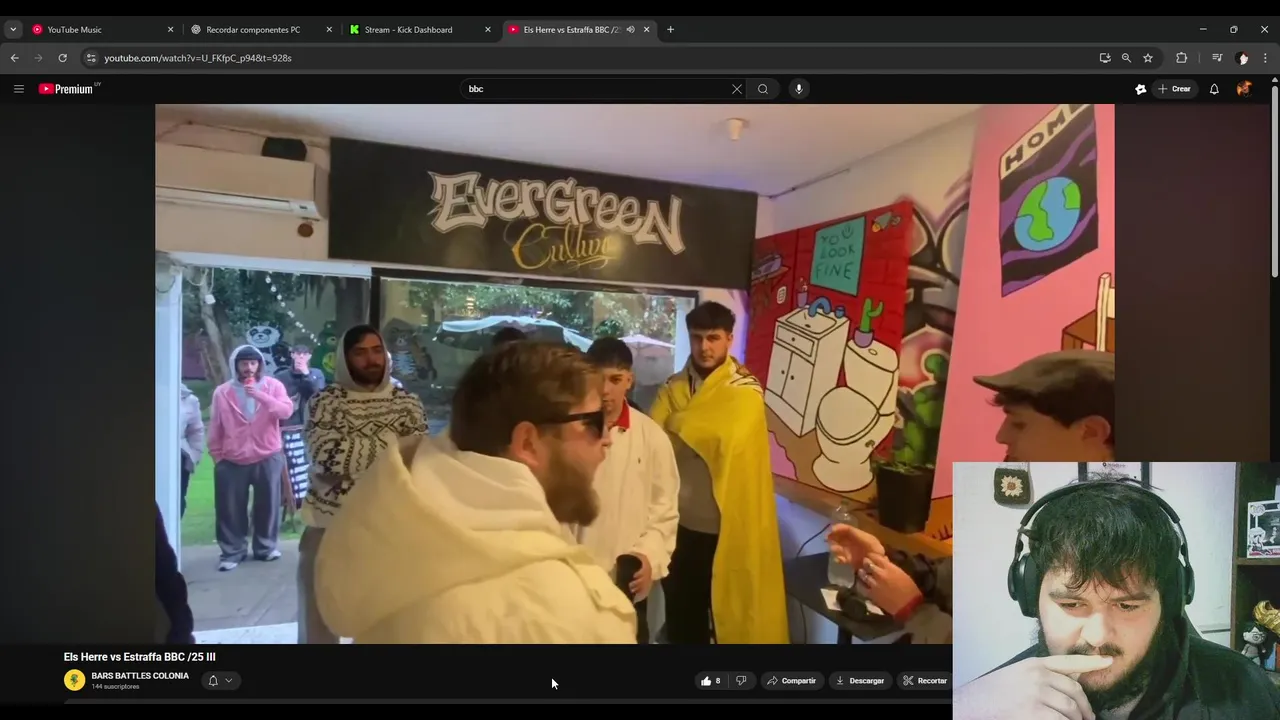
Task: Focus the address bar URL
Action: click(198, 58)
